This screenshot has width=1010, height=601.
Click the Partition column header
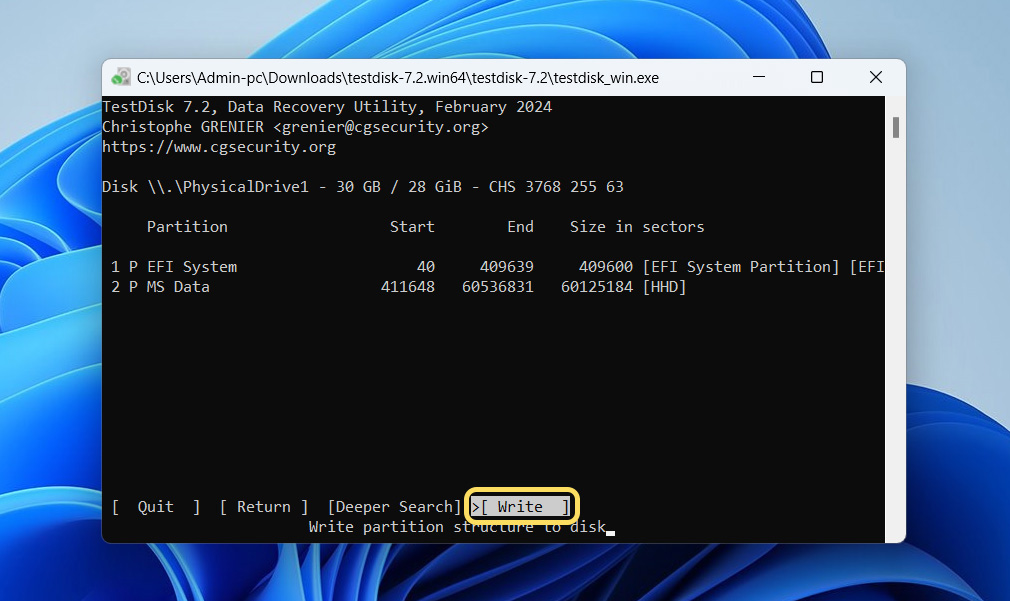[x=187, y=227]
